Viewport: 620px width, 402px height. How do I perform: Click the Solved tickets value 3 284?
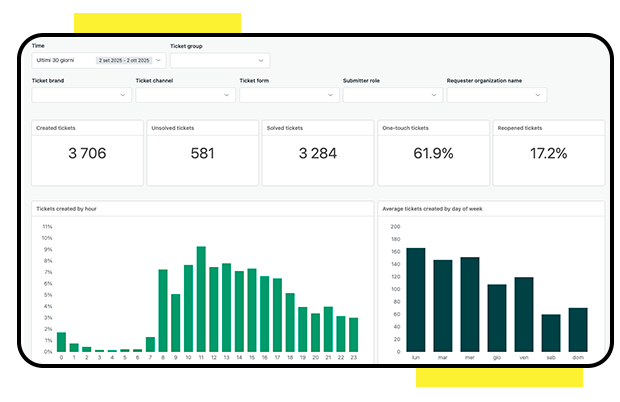click(x=317, y=153)
